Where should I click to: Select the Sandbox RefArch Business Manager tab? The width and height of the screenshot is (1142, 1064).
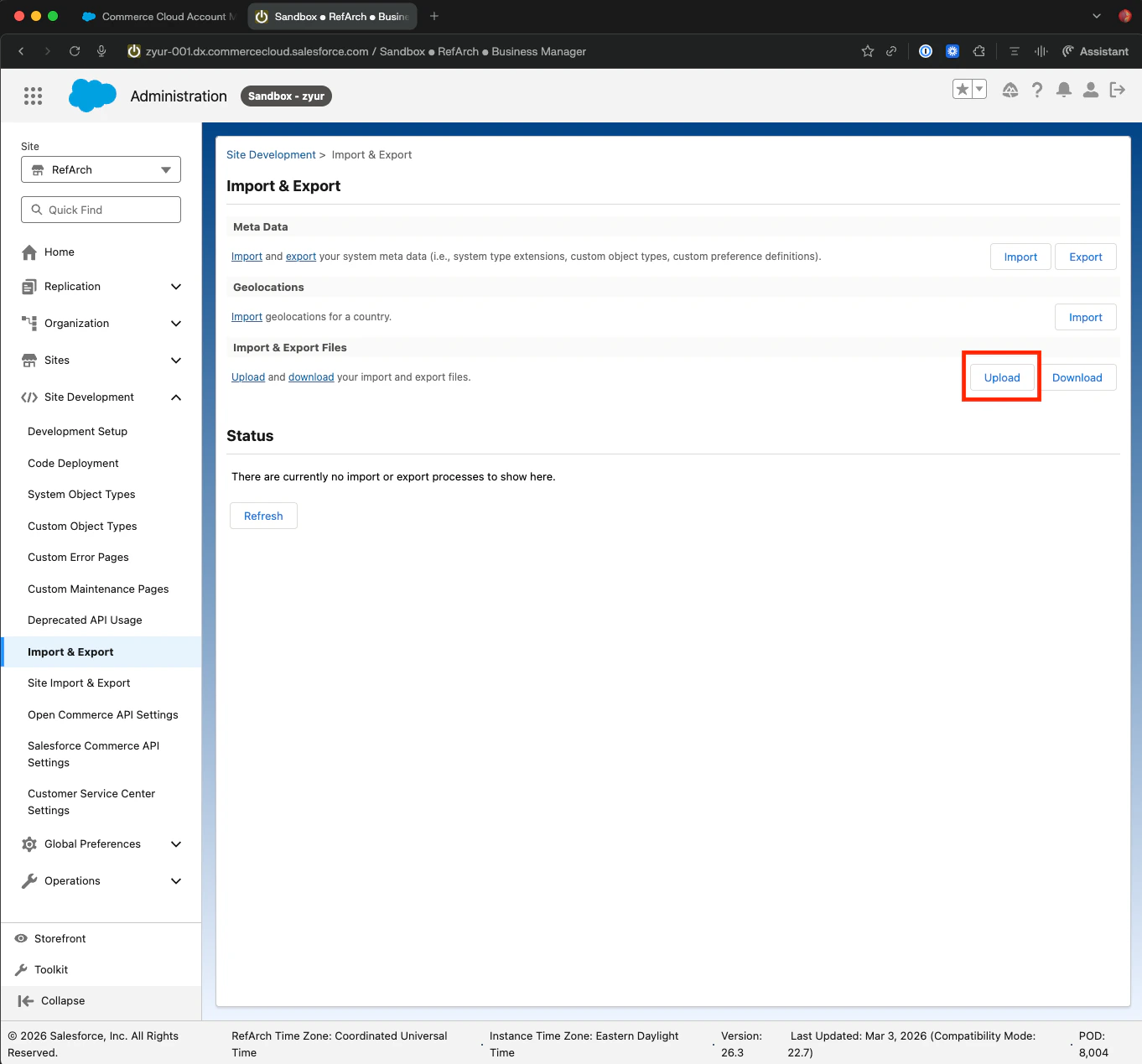333,17
